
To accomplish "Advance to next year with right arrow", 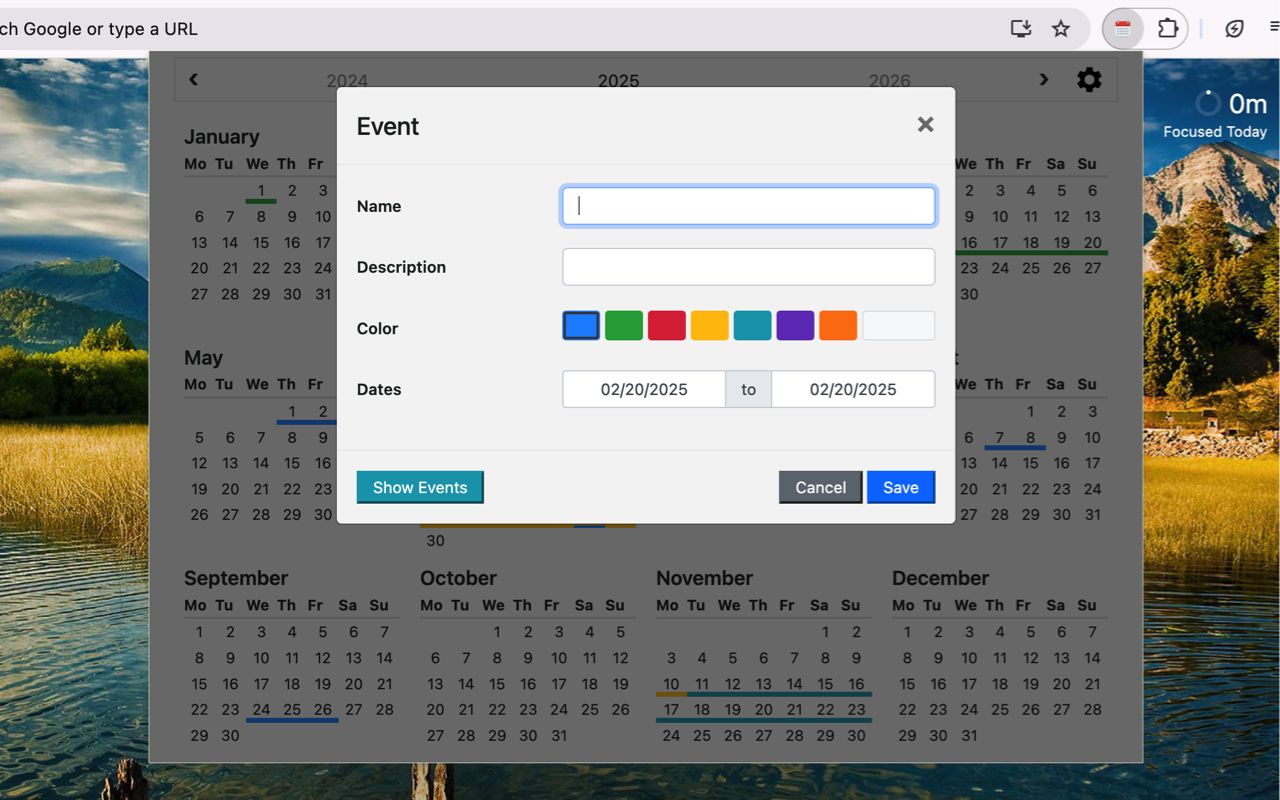I will [1044, 79].
